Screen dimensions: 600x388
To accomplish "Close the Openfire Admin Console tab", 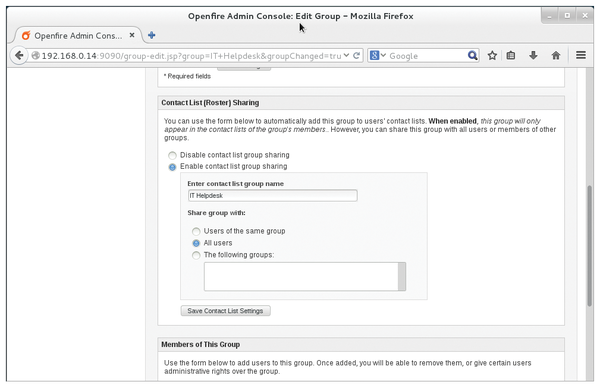I will [x=132, y=35].
